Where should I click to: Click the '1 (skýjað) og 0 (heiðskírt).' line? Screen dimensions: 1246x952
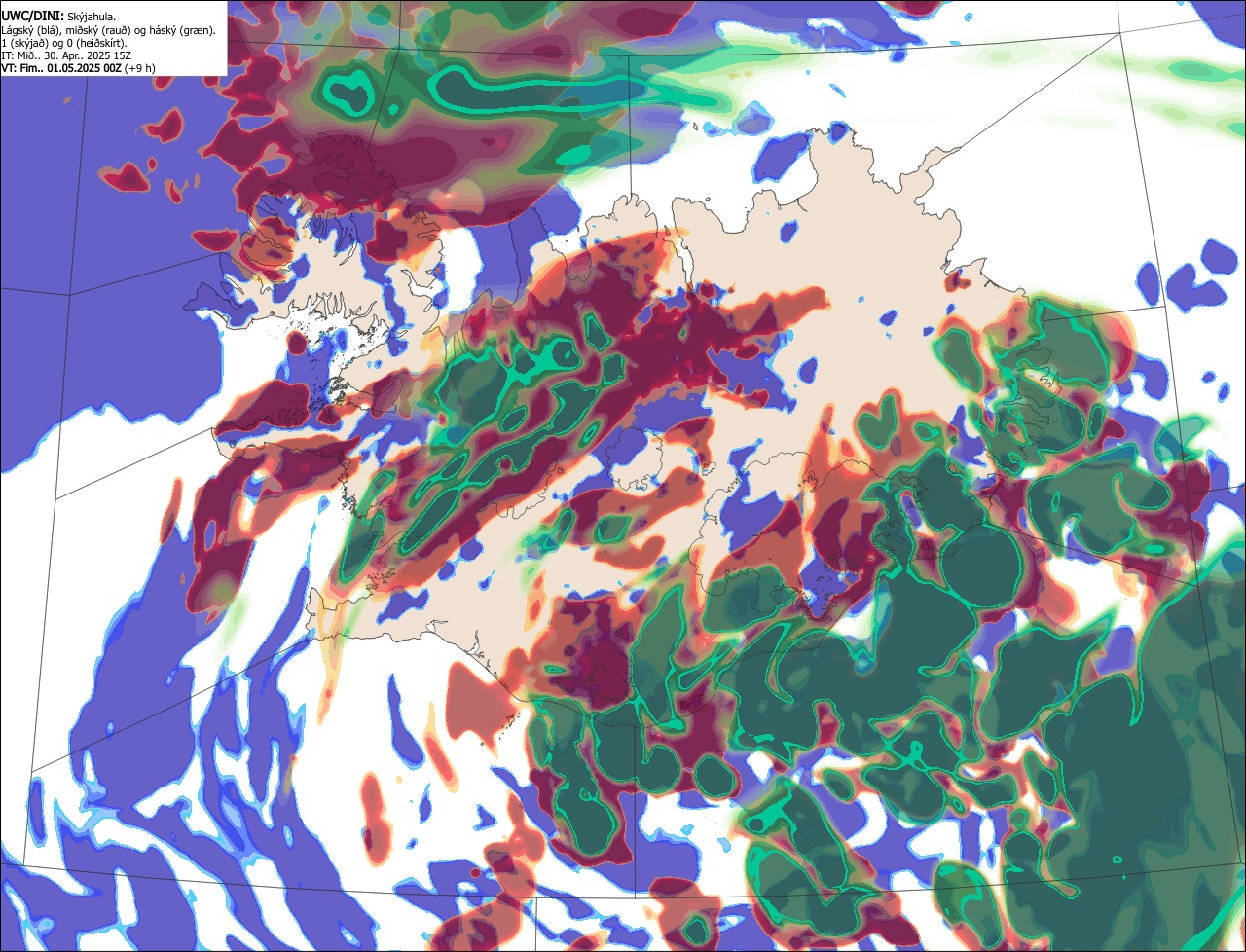64,43
